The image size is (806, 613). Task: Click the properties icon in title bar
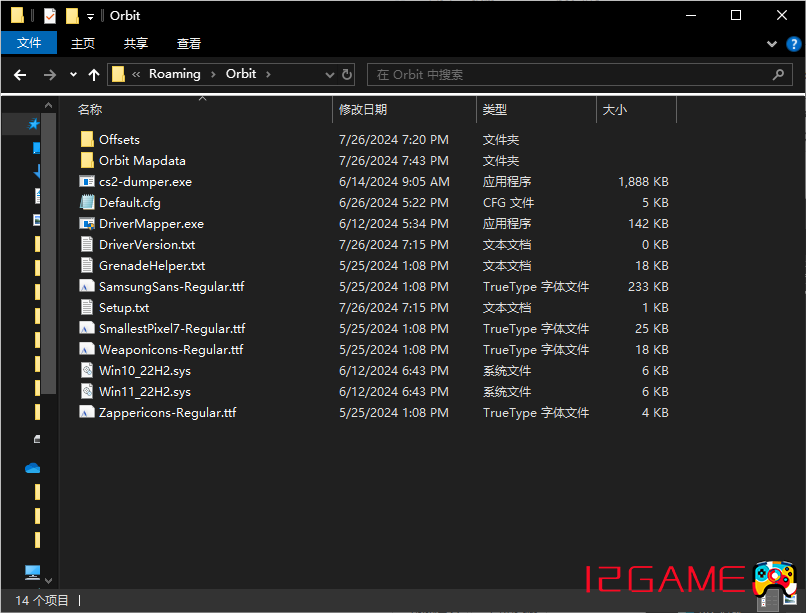point(50,16)
